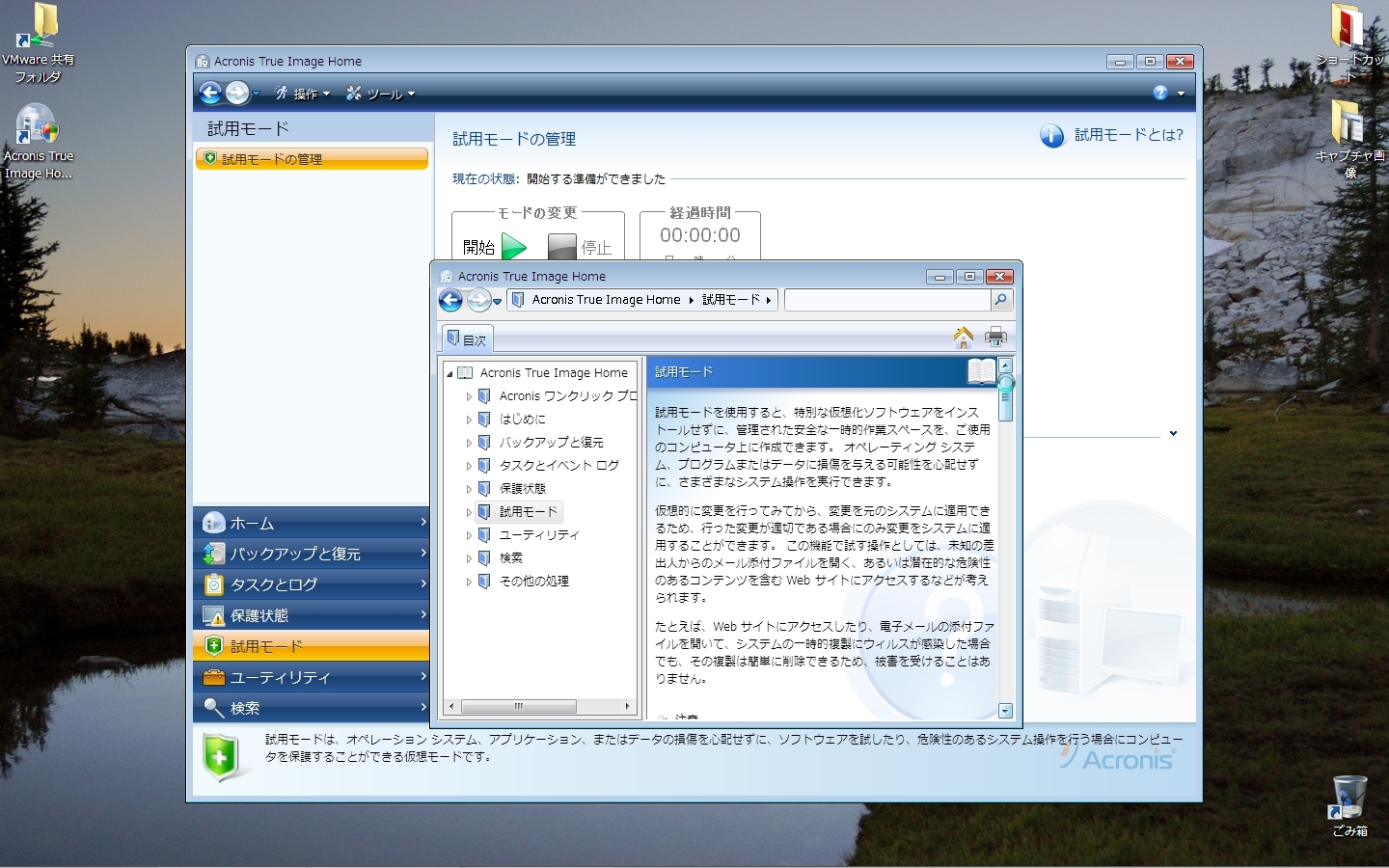Click the green shield icon in bottom description

pyautogui.click(x=220, y=757)
